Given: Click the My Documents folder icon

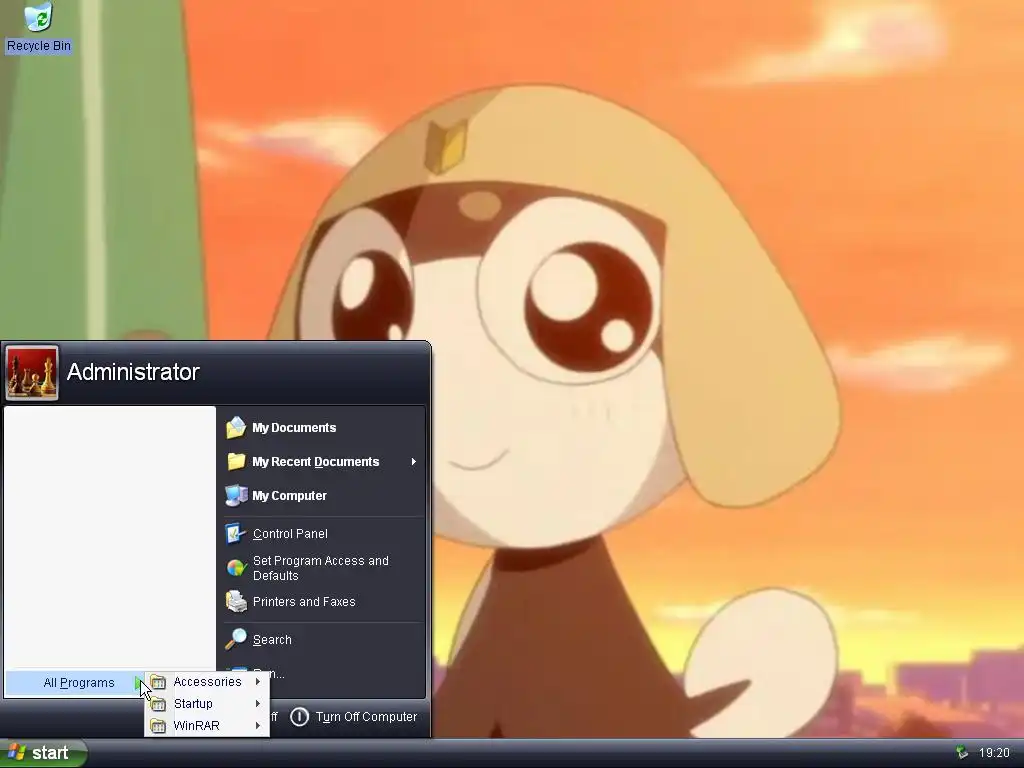Looking at the screenshot, I should (236, 428).
